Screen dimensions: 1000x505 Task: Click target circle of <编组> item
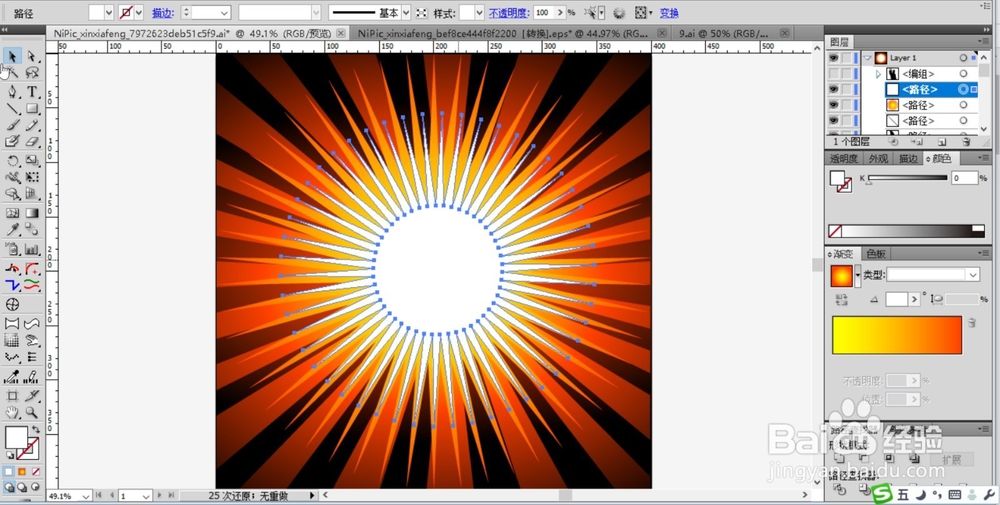[x=963, y=74]
